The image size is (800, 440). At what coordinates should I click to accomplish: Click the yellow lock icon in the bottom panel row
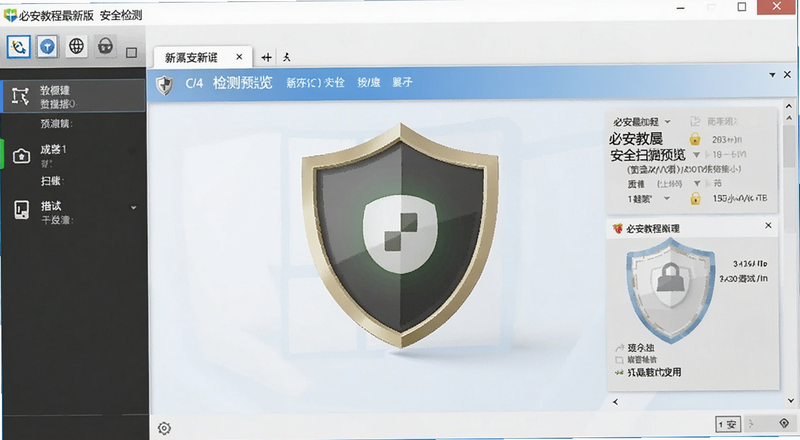coord(695,198)
